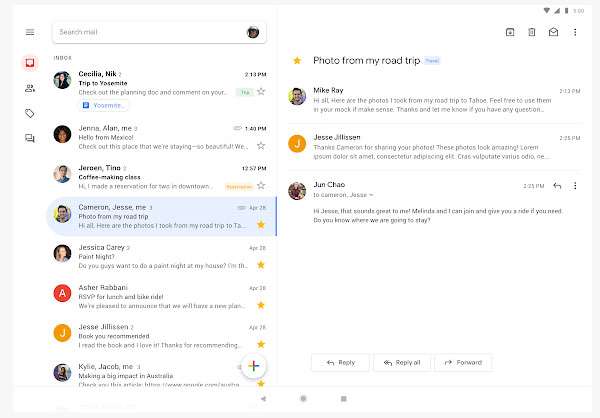Star the Trip to Yosemite email

[x=261, y=91]
